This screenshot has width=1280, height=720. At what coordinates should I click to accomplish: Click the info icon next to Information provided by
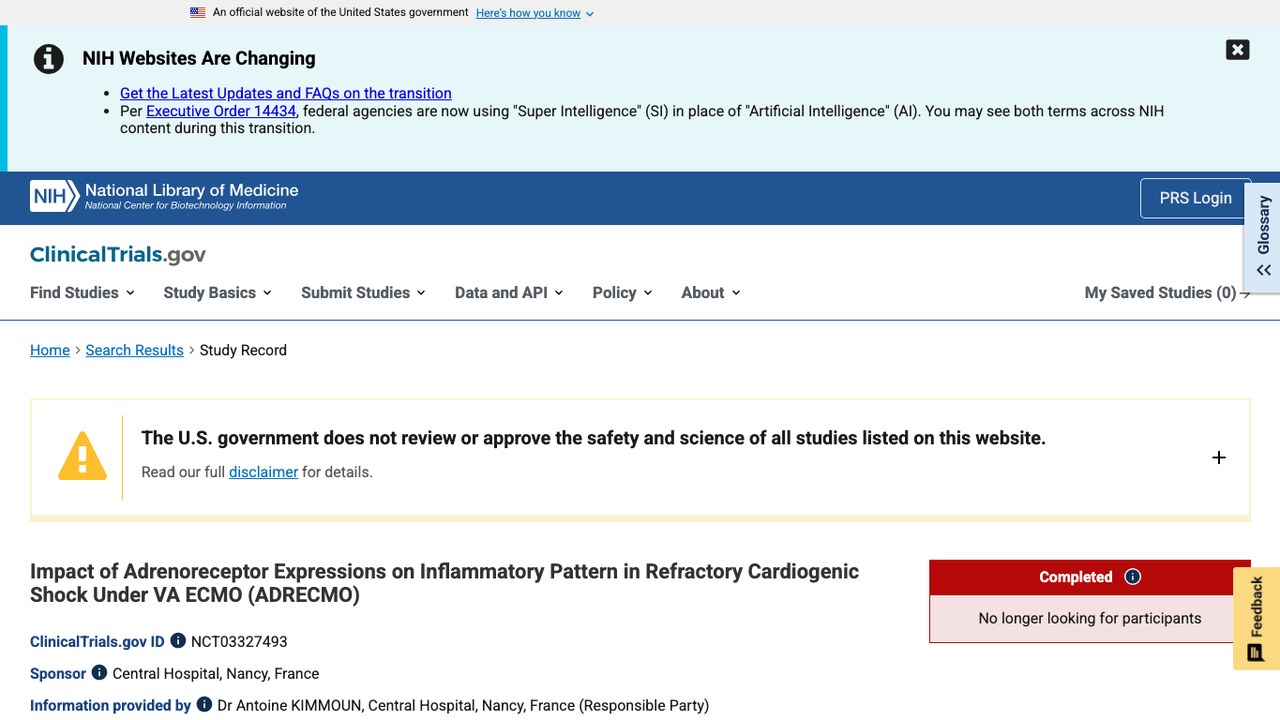pos(204,705)
